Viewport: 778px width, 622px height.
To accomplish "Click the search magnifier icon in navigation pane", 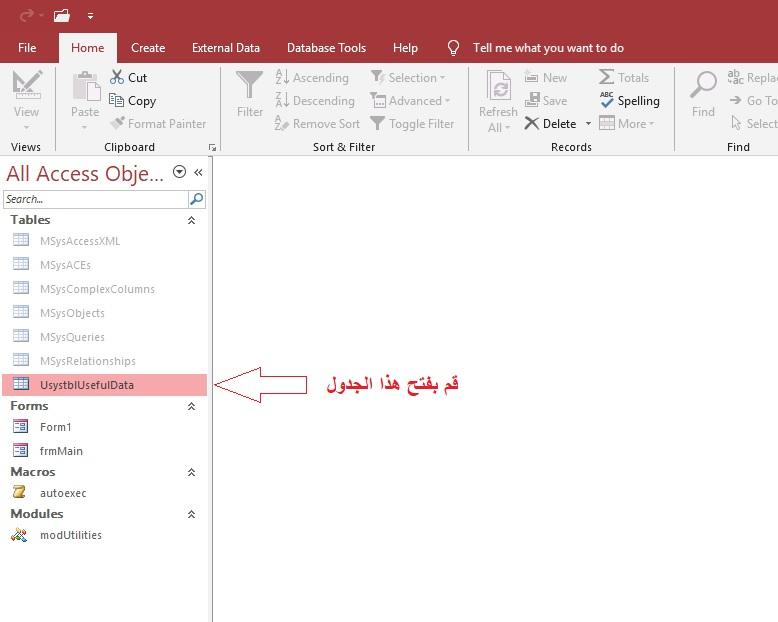I will coord(197,199).
